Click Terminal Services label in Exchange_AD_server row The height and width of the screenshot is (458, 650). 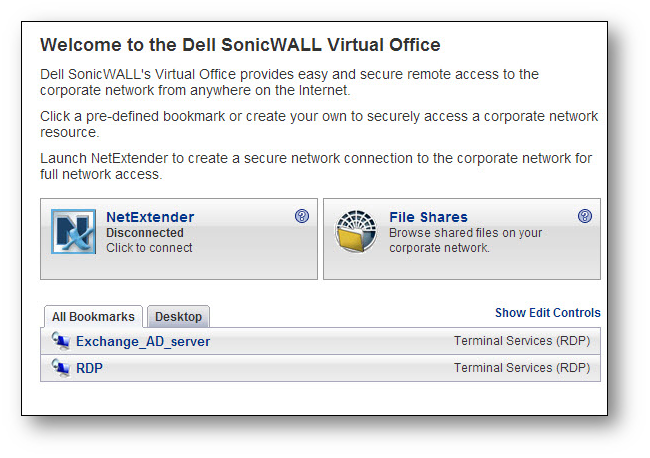(x=521, y=341)
